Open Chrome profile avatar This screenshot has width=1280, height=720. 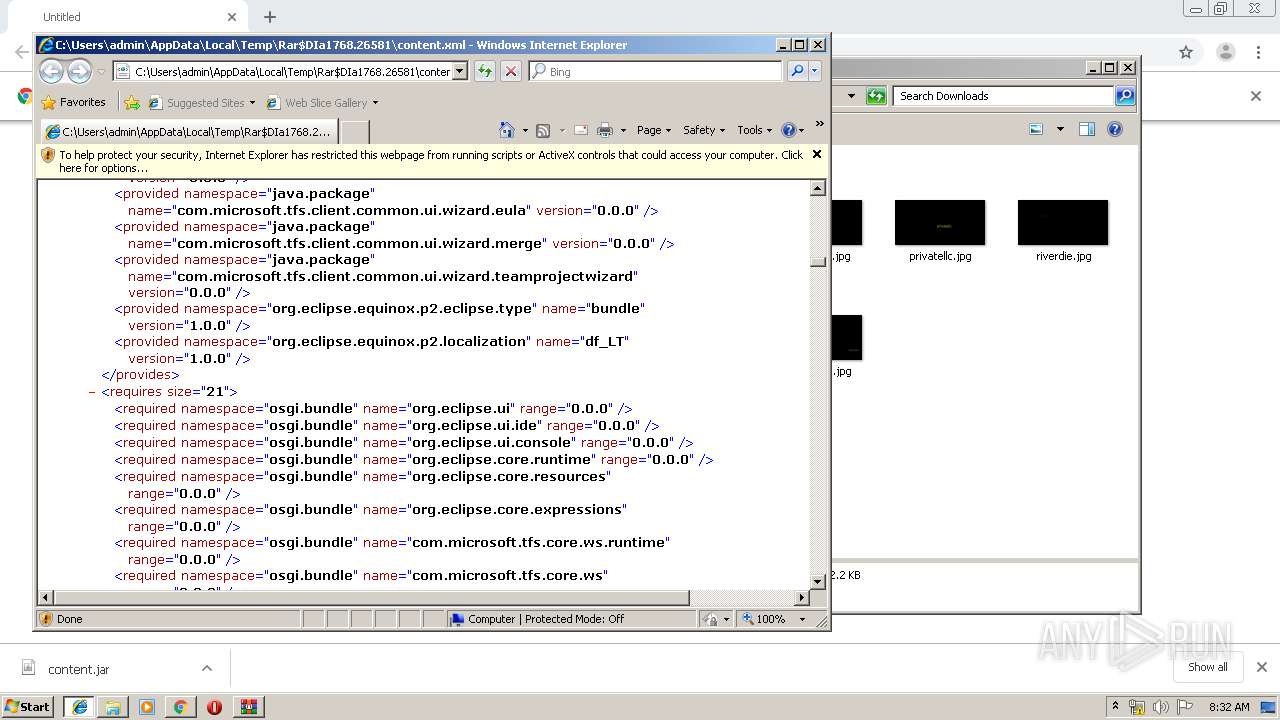1225,52
